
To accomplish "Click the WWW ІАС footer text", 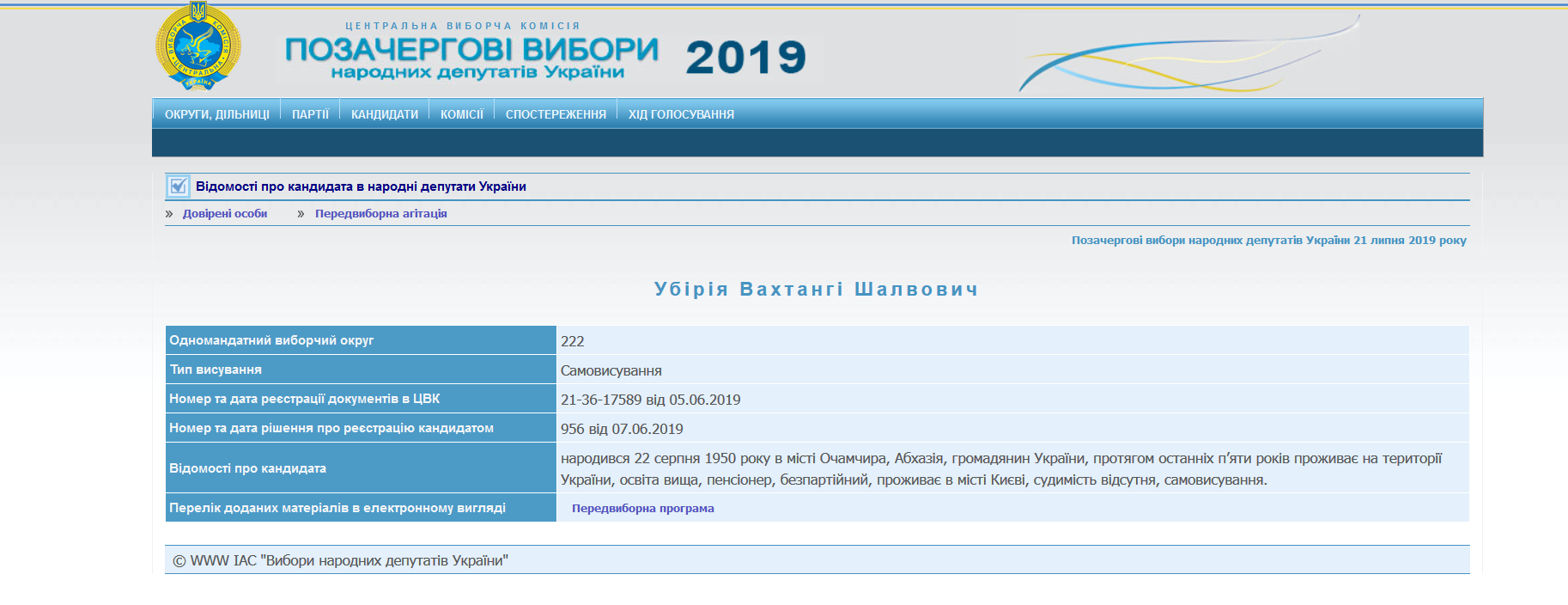I will point(341,561).
